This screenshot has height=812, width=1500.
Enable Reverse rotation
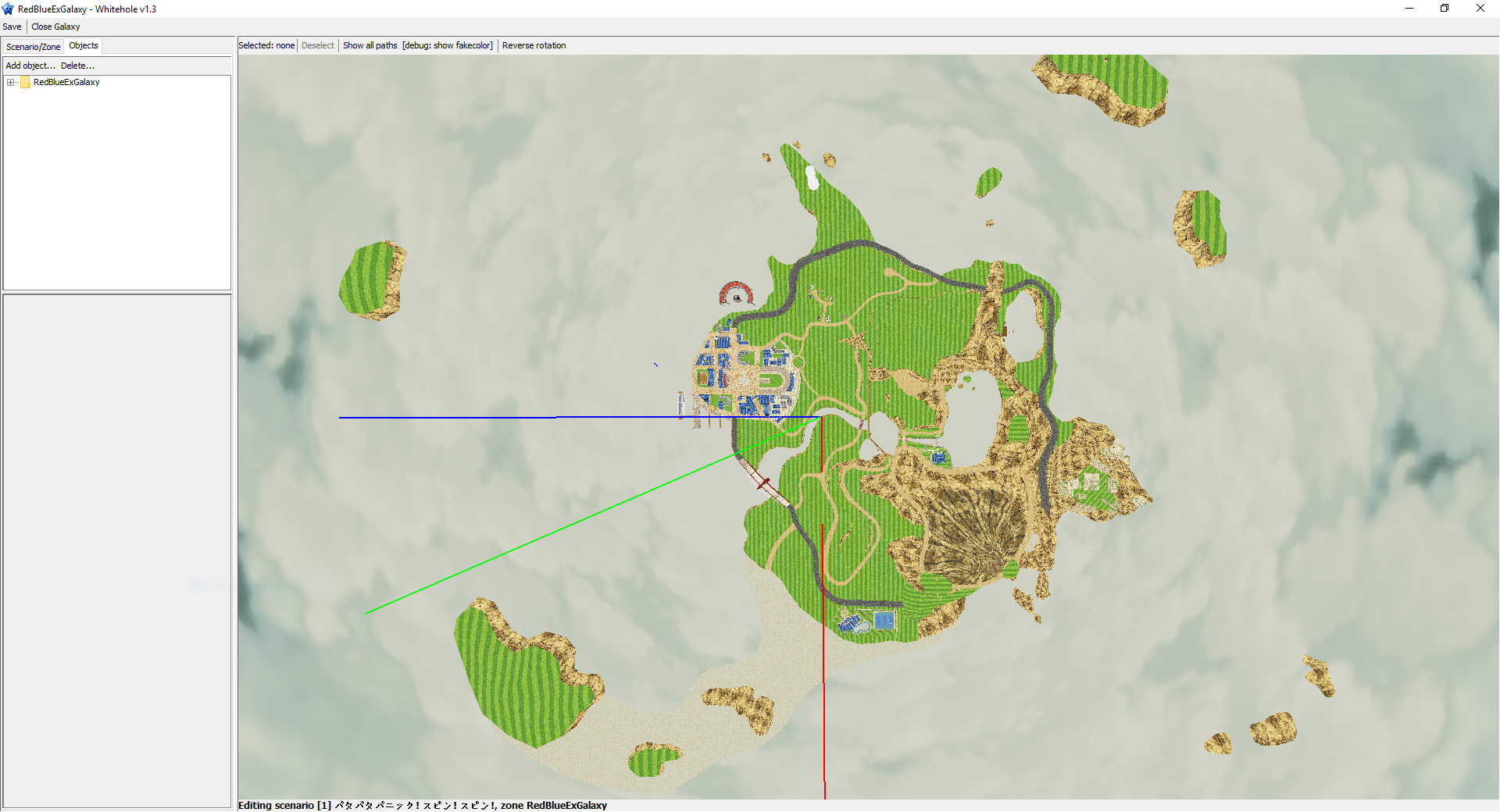pos(534,45)
